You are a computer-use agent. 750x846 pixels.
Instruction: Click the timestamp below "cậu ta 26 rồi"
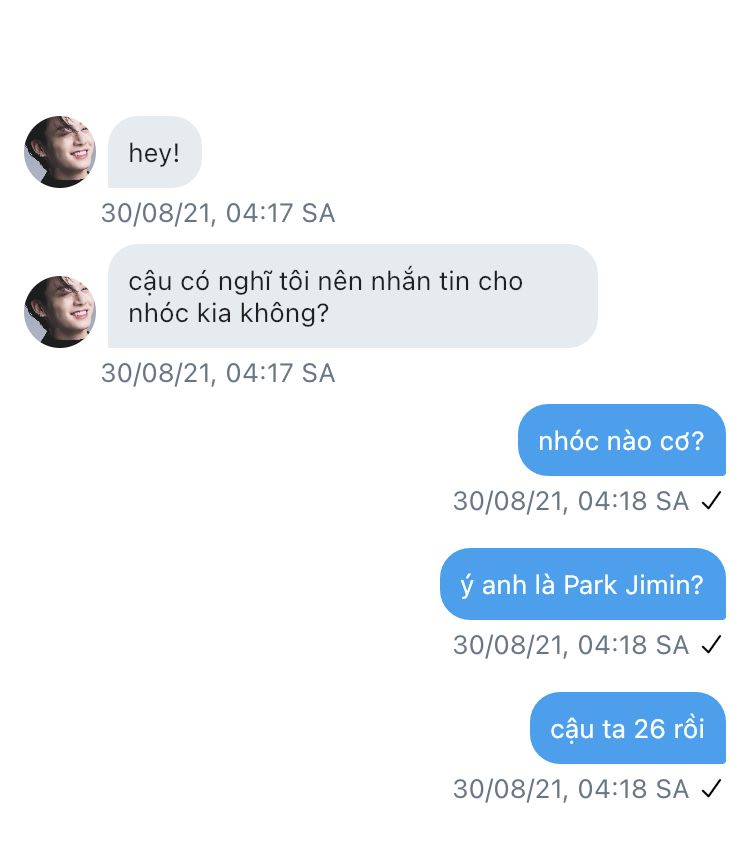pyautogui.click(x=571, y=789)
